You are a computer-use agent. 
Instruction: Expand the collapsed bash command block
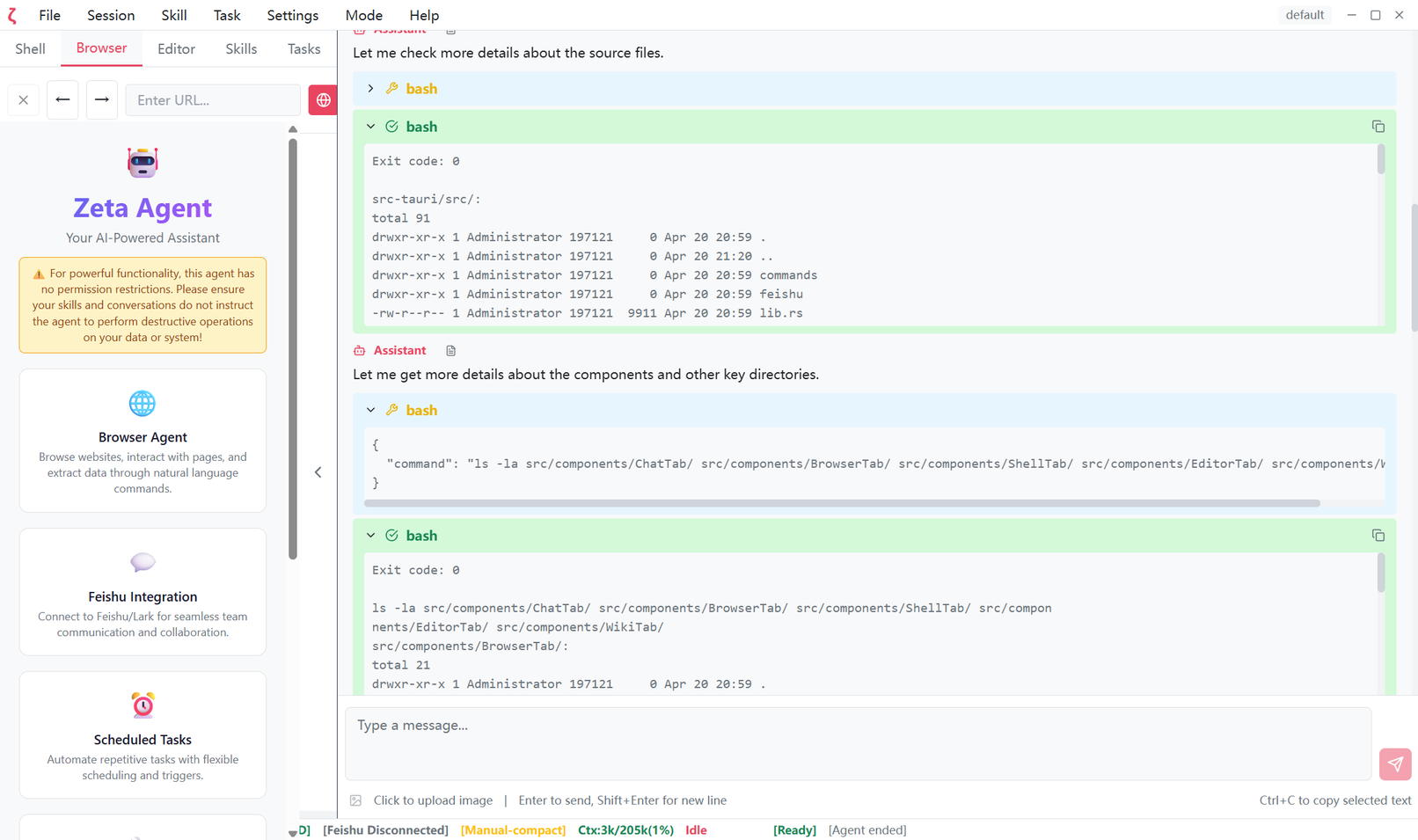369,88
